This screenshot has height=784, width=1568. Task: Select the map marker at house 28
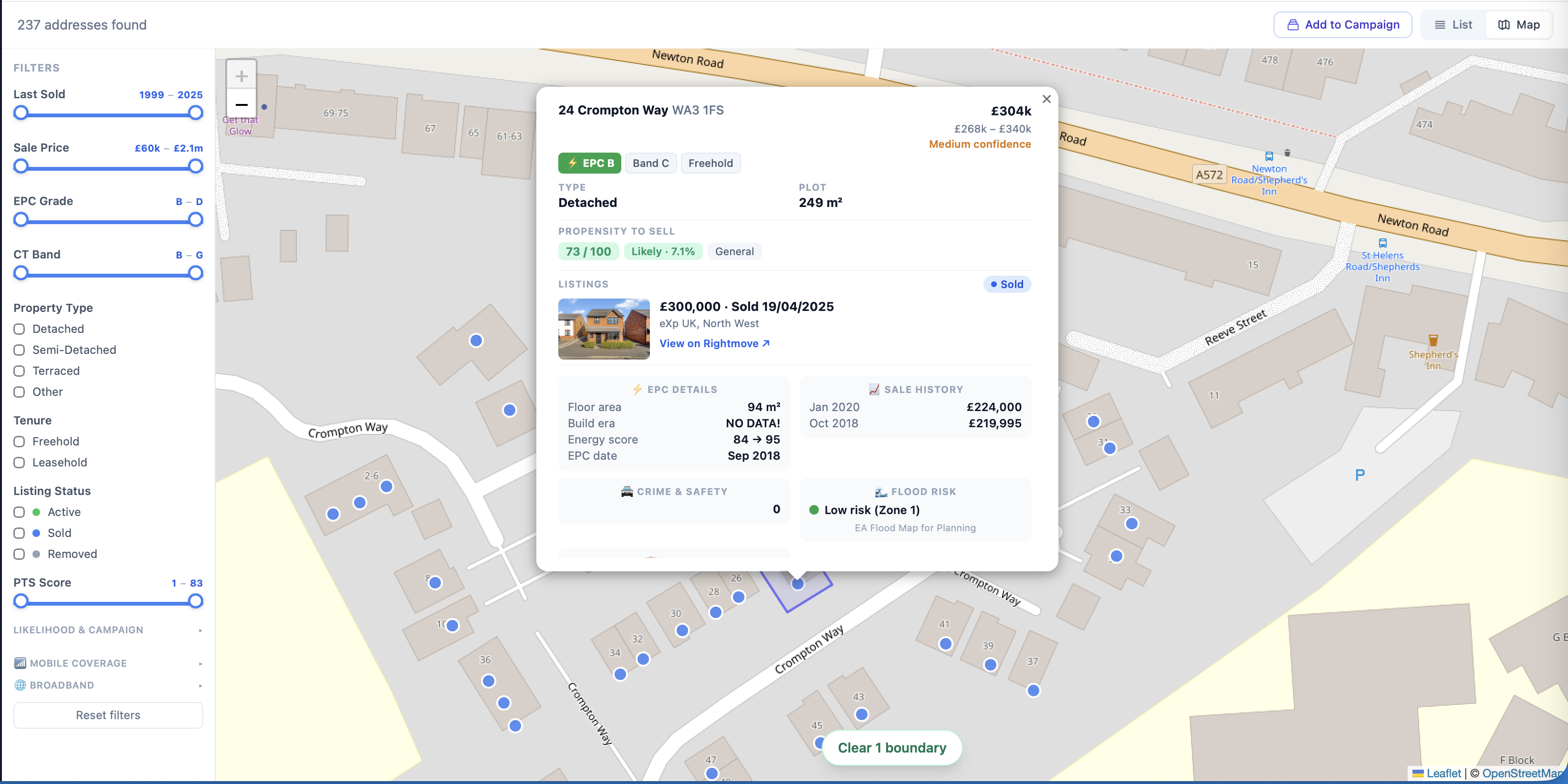[716, 612]
